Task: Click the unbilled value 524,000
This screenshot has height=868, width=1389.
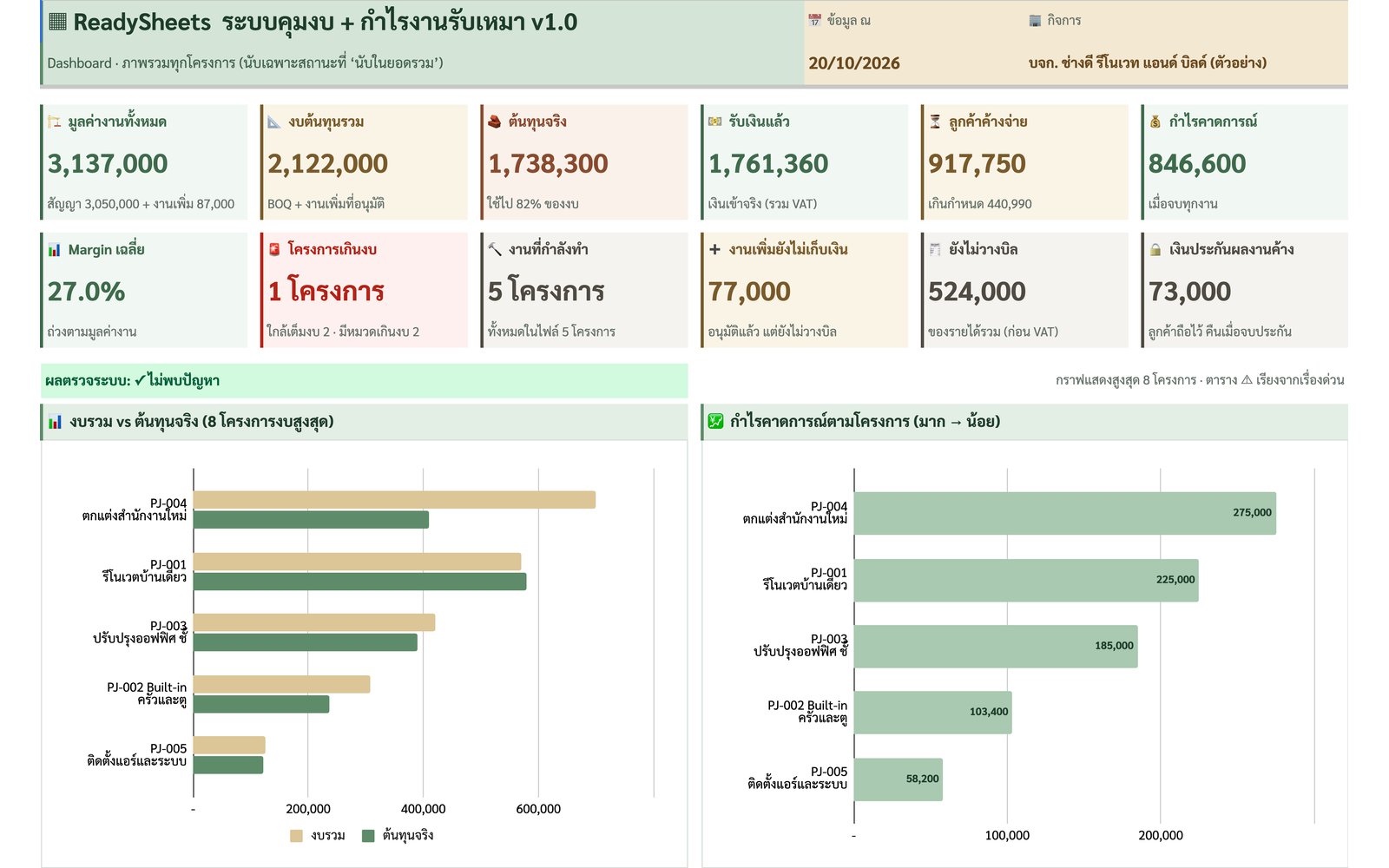Action: 978,292
